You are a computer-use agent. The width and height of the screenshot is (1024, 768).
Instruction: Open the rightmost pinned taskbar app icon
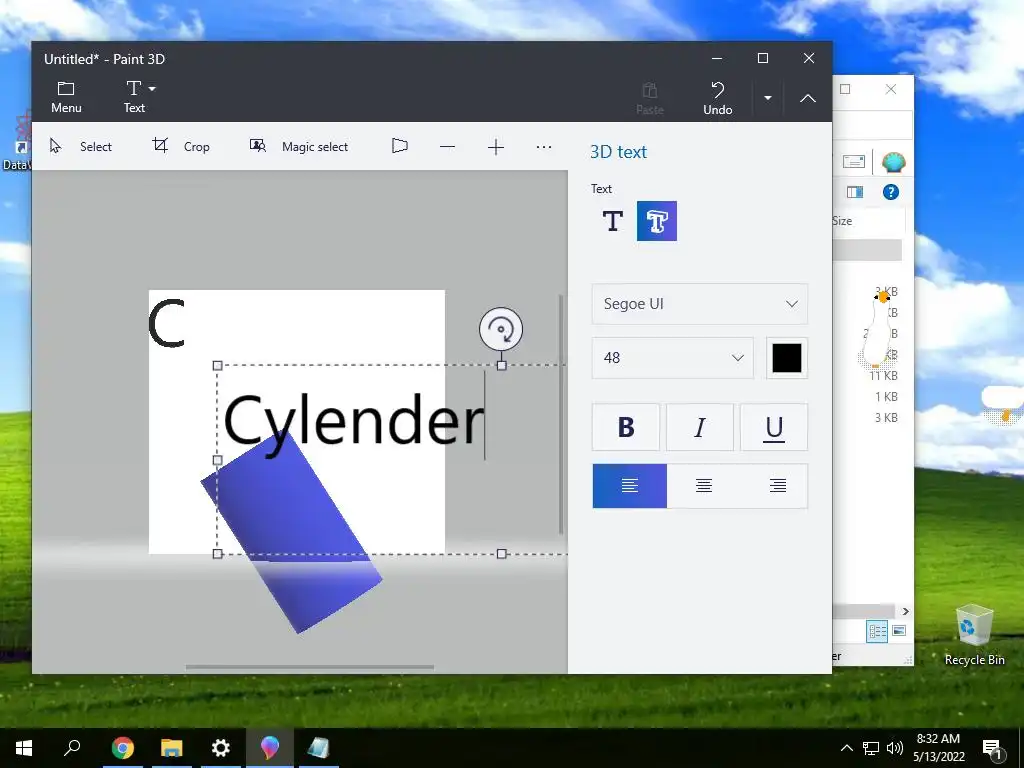(319, 748)
